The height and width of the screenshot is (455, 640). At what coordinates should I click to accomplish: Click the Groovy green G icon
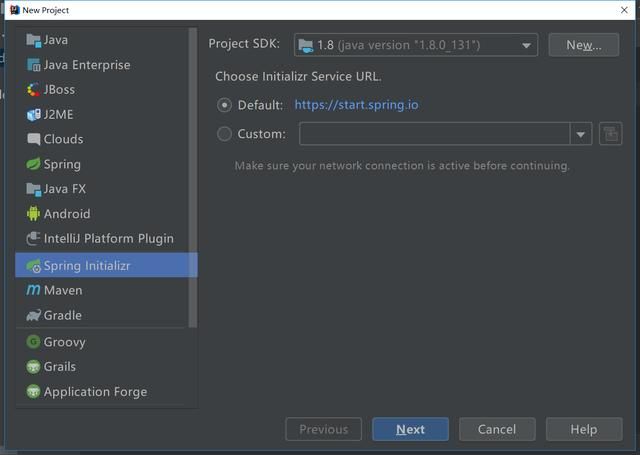pyautogui.click(x=33, y=342)
